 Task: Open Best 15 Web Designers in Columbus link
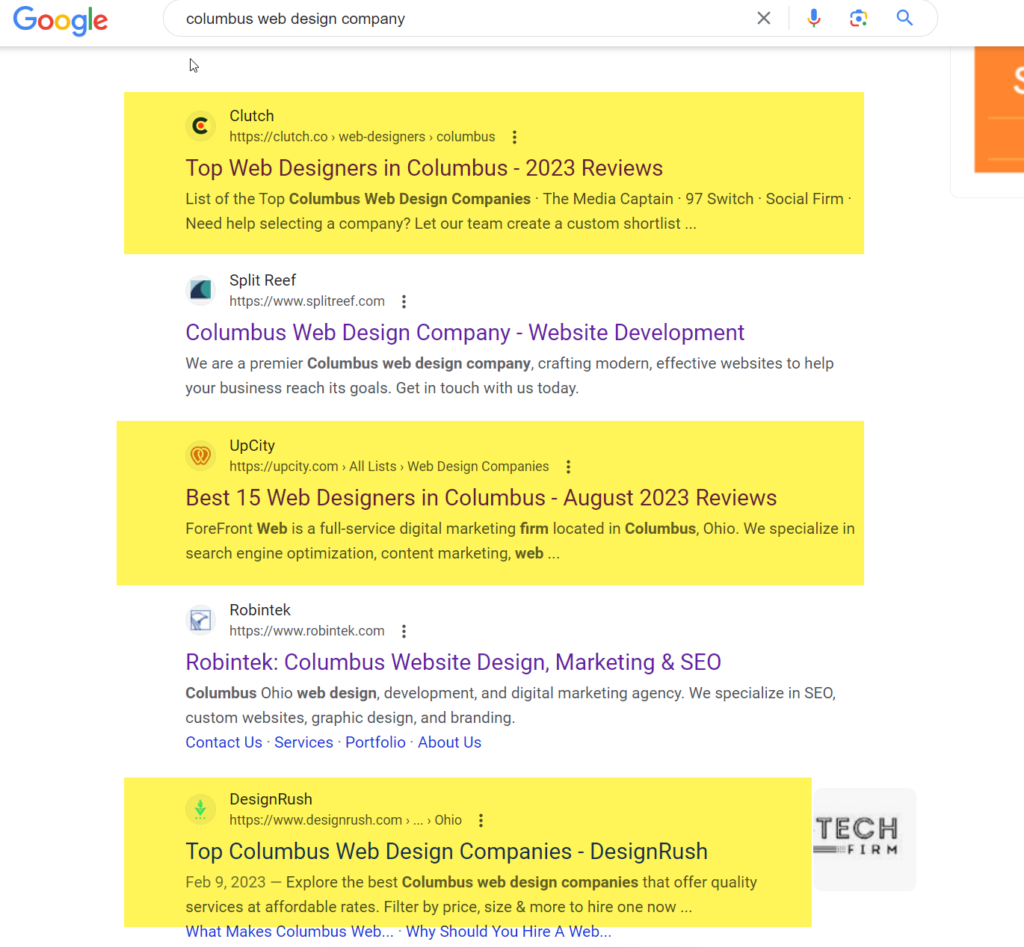click(x=481, y=498)
